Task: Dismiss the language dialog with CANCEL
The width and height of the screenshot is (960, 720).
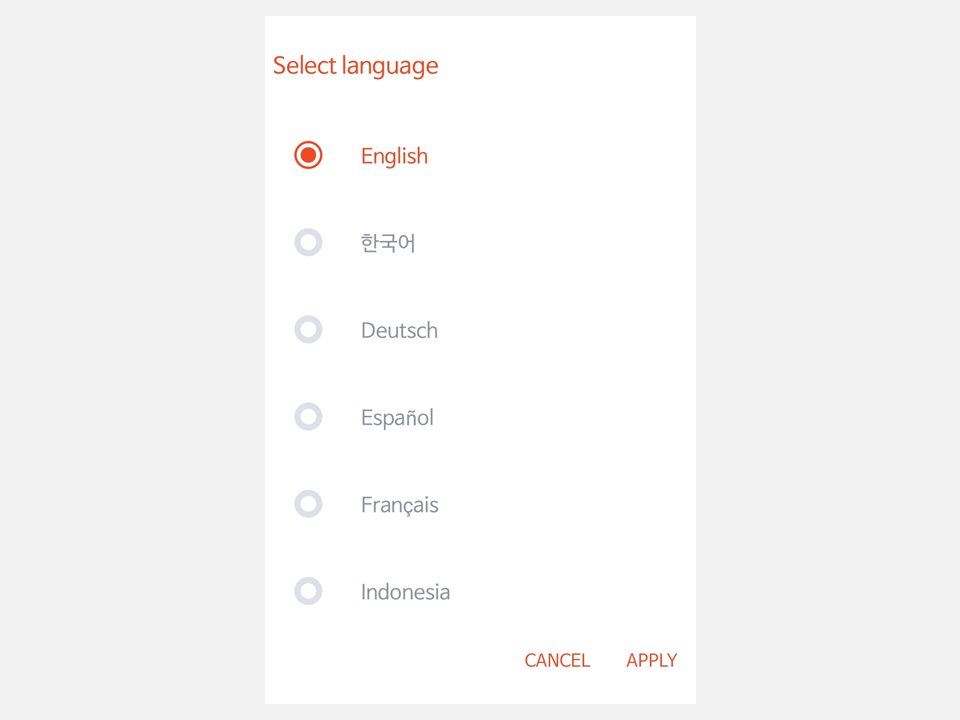Action: pos(557,660)
